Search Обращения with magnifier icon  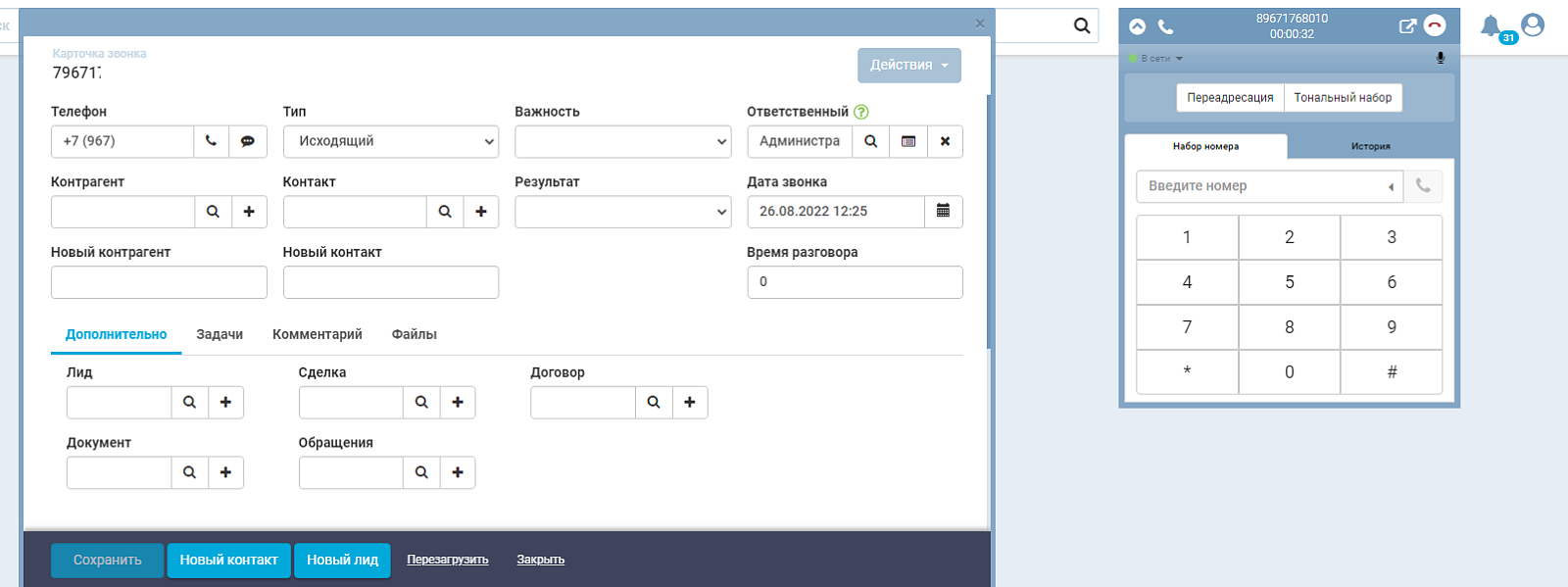(421, 472)
